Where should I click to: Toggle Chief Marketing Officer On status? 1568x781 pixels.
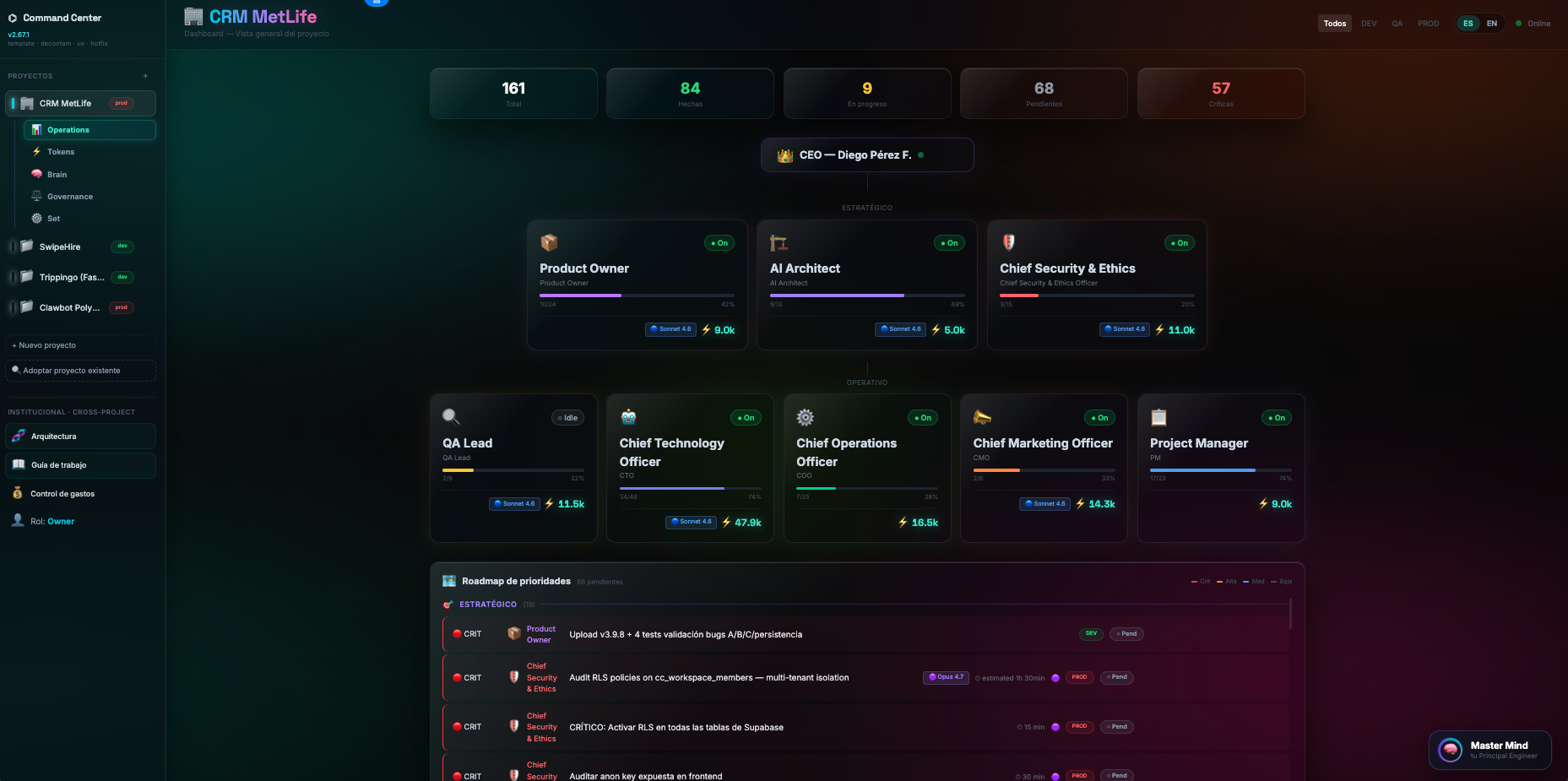coord(1099,418)
